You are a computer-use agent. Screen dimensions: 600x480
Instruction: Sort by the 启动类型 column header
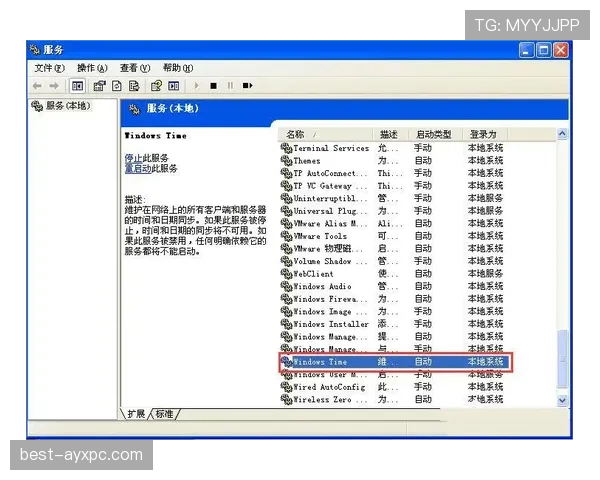tap(434, 134)
